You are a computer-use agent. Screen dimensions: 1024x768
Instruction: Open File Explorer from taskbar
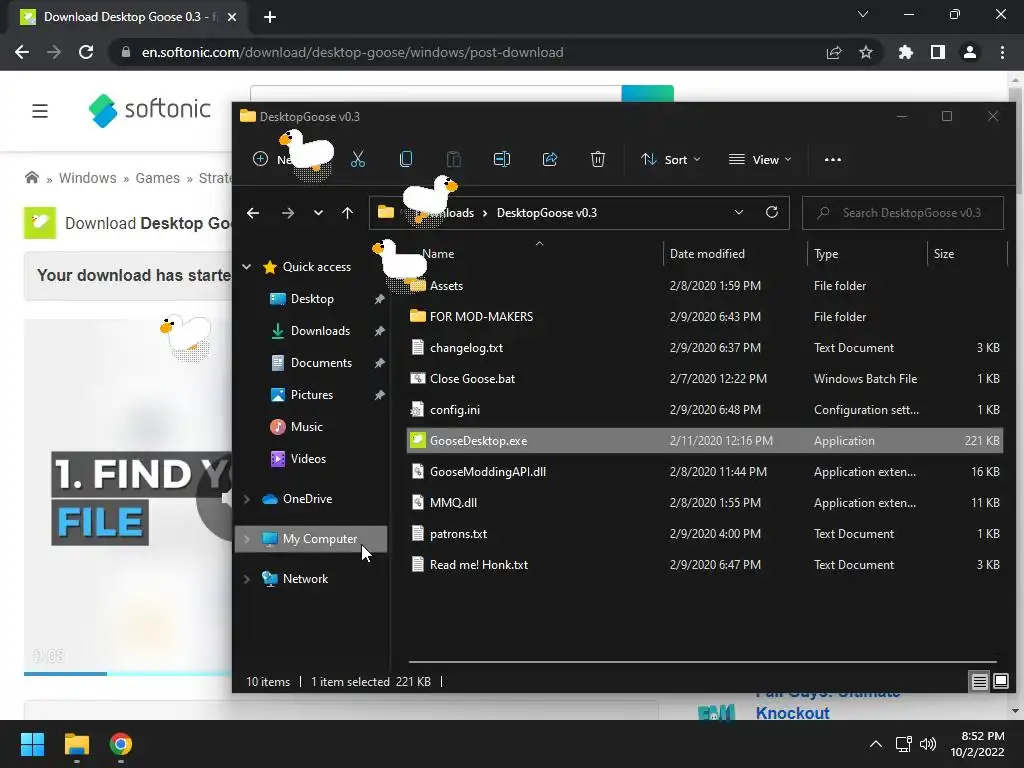(x=76, y=744)
